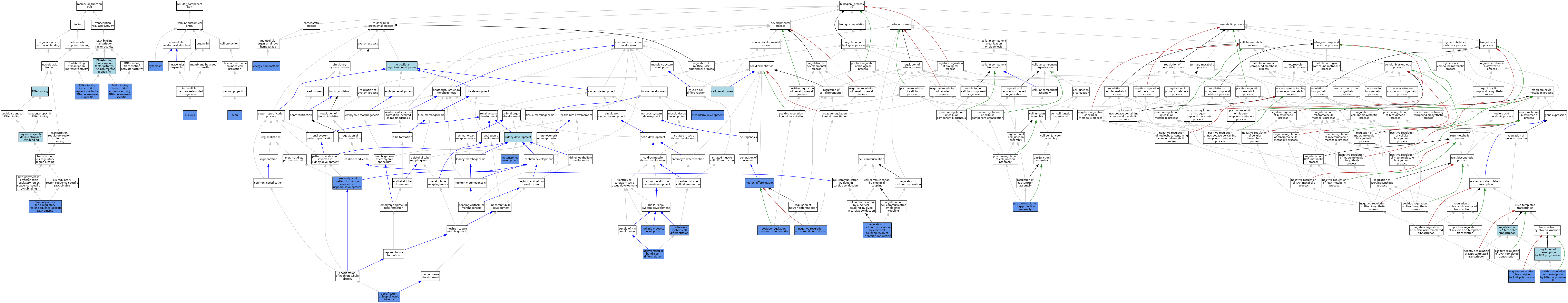This screenshot has height=303, width=1568.
Task: Click the gap junction assembly node
Action: [x=1041, y=159]
